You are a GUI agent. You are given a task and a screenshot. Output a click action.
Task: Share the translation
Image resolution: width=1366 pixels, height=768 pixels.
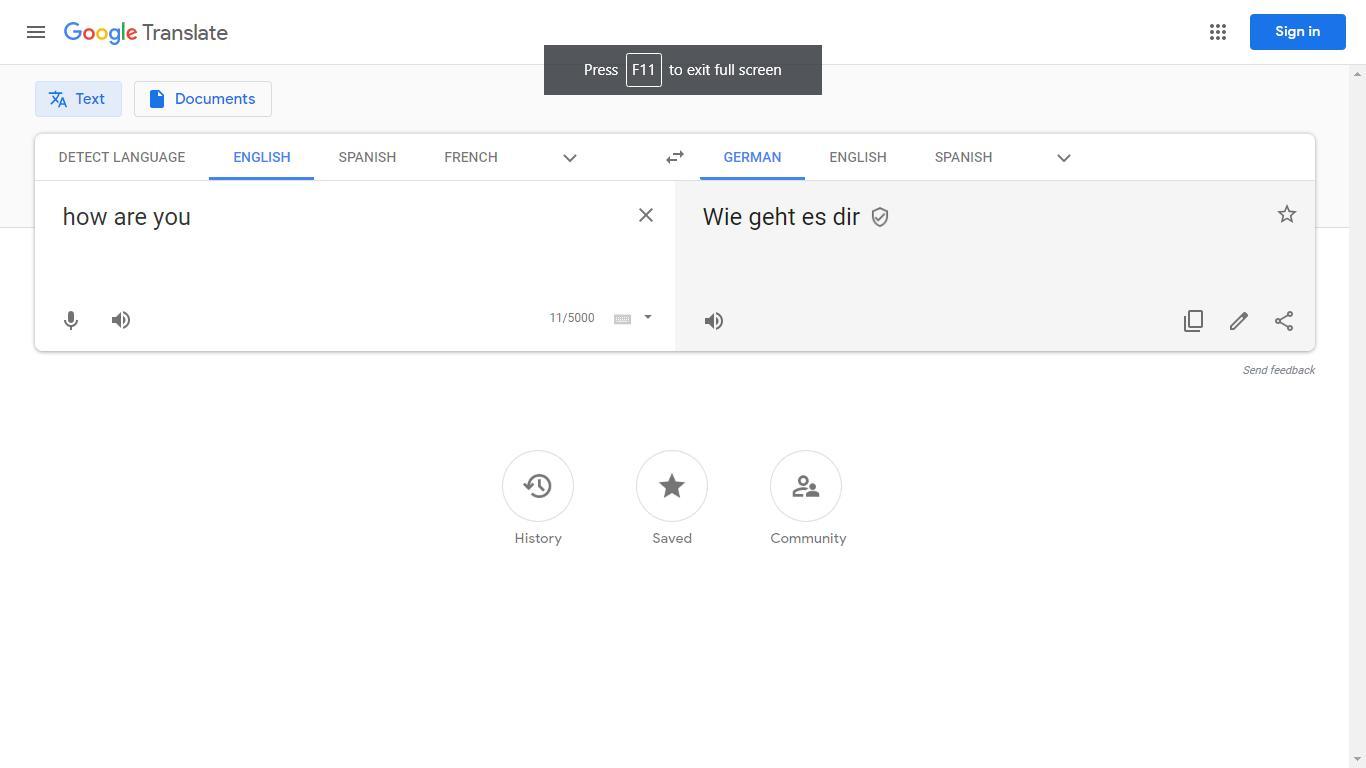point(1284,321)
